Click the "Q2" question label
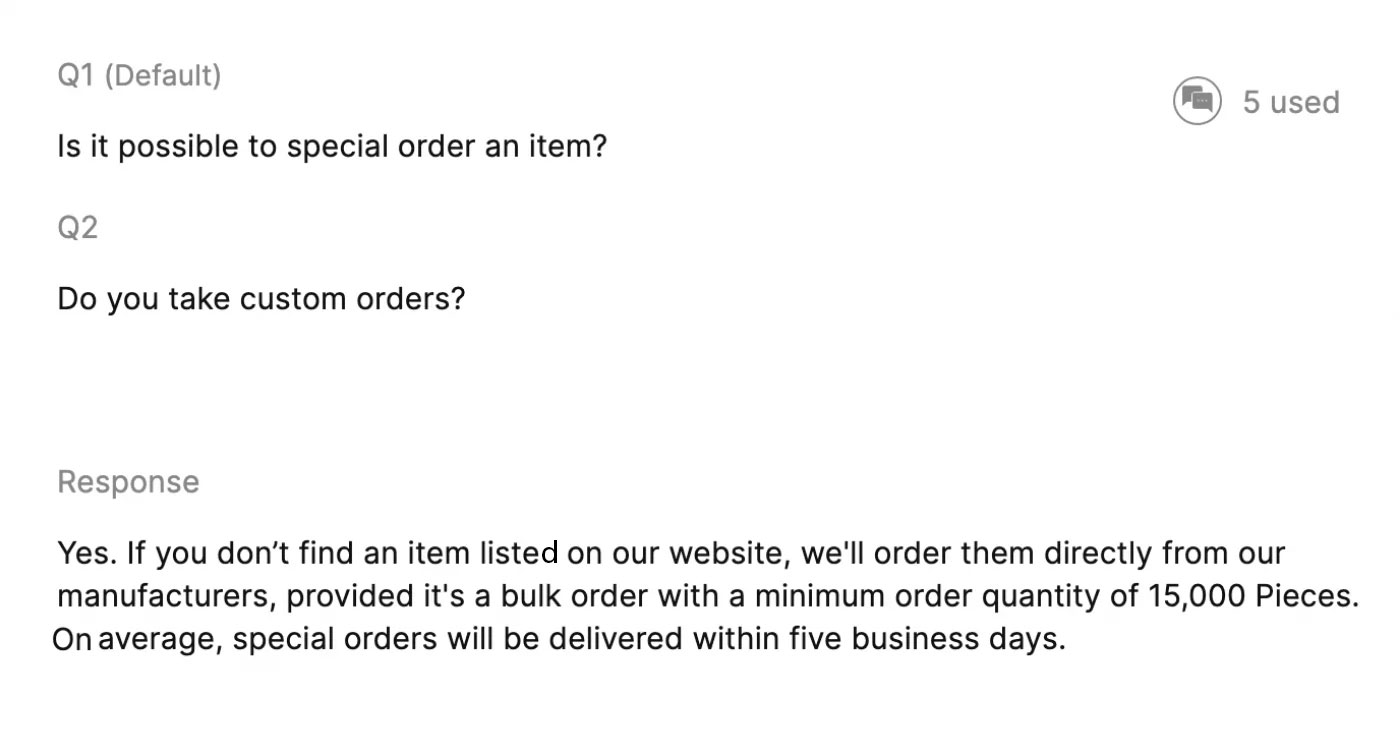This screenshot has height=730, width=1400. (77, 228)
